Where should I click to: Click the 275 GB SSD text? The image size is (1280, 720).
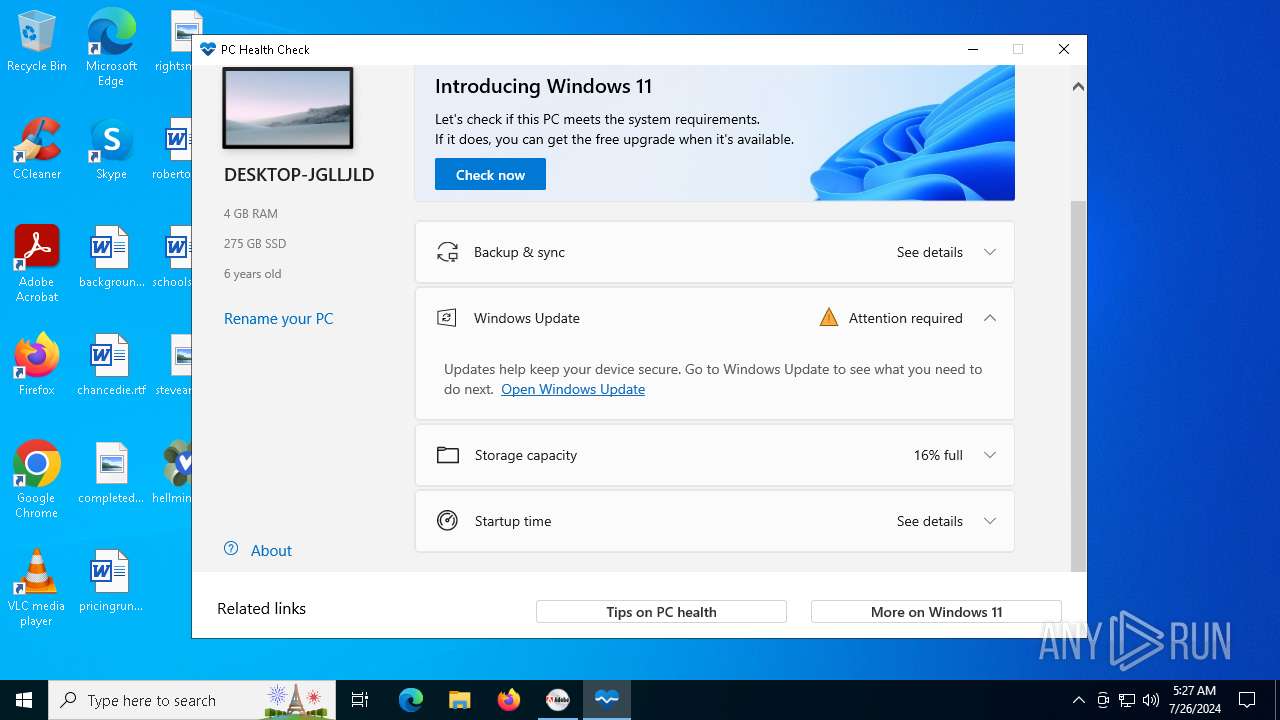[x=255, y=244]
